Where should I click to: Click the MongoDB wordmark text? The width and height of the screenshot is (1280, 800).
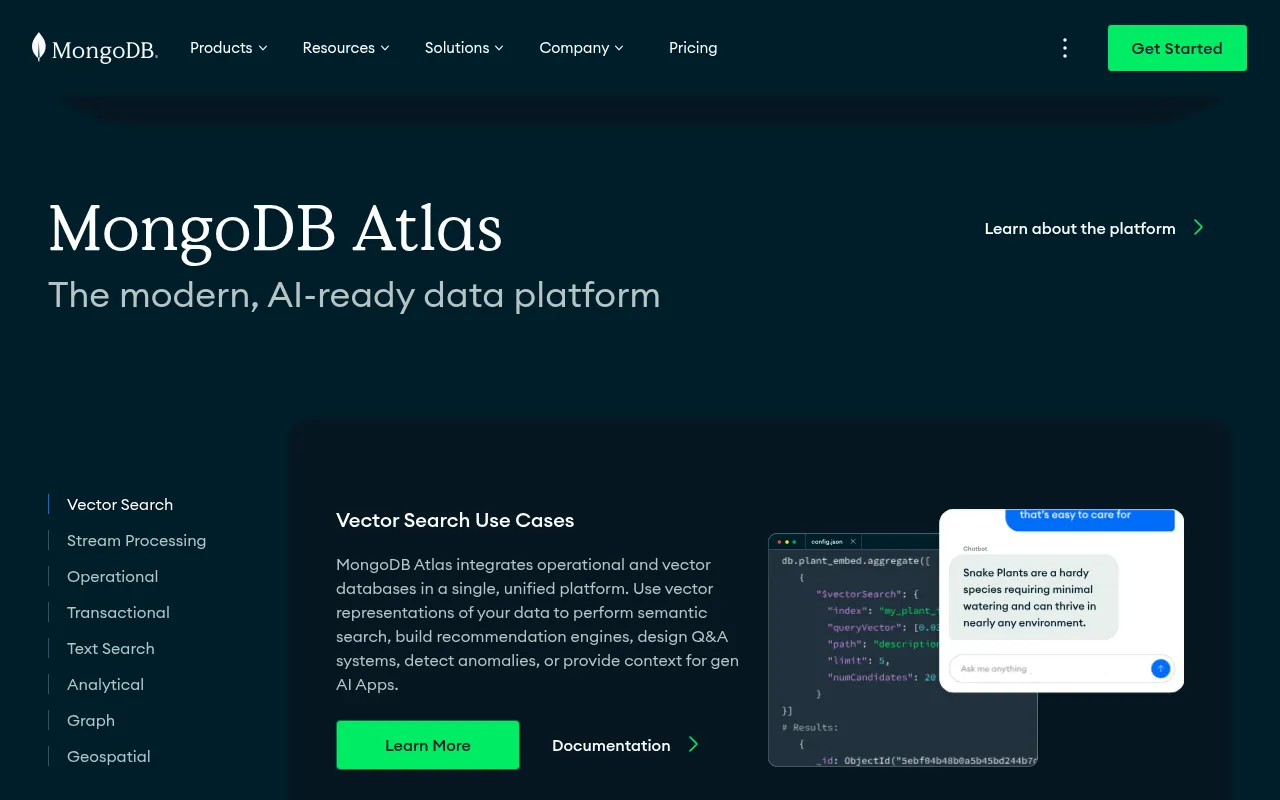[x=105, y=49]
